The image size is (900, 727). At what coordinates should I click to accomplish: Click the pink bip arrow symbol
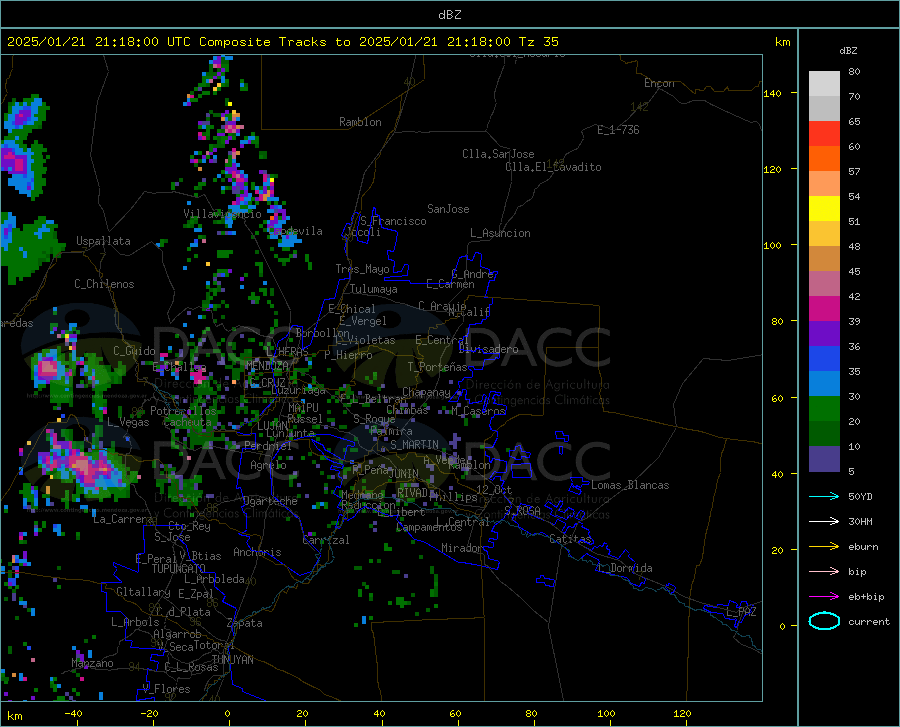(824, 572)
